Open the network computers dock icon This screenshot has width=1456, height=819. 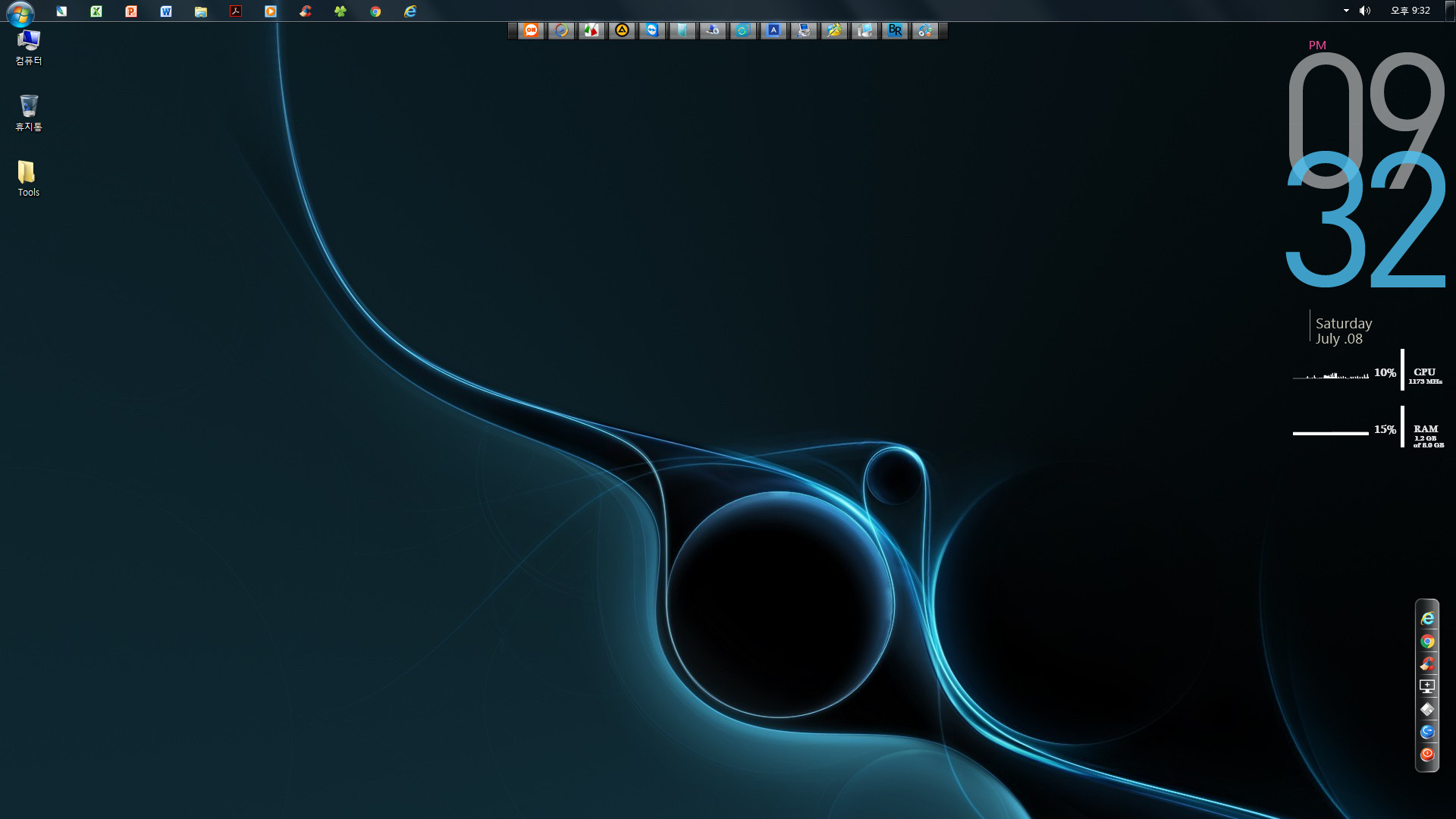click(x=804, y=30)
